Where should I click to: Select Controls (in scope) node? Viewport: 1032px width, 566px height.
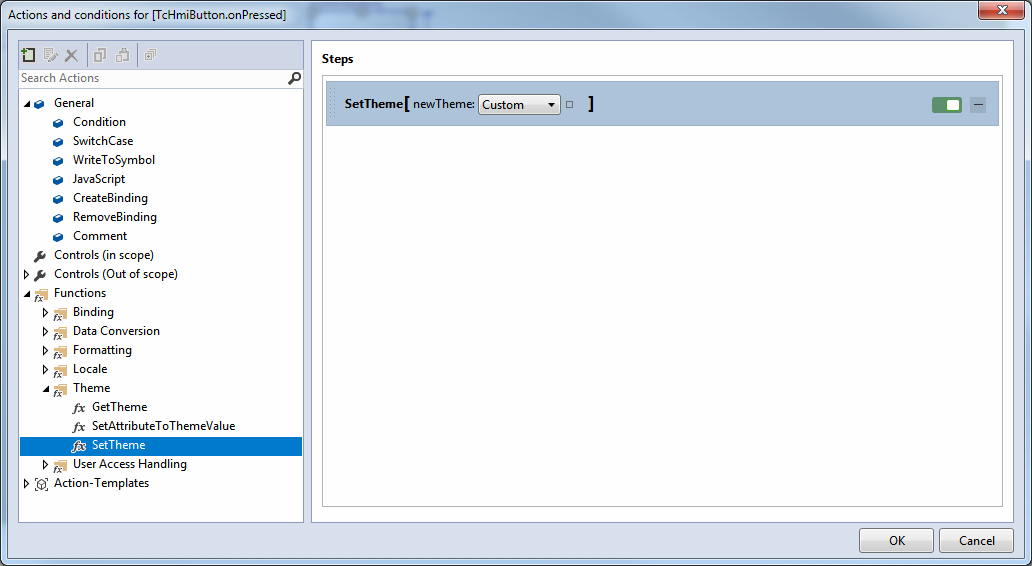[x=103, y=255]
